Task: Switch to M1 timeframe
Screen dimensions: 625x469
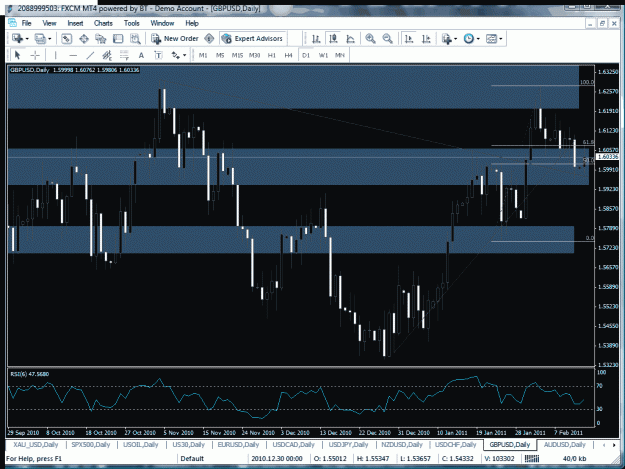Action: [x=203, y=55]
